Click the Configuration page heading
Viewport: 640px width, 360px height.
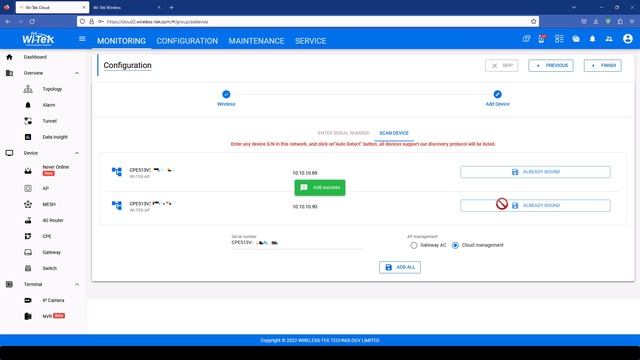(x=127, y=65)
